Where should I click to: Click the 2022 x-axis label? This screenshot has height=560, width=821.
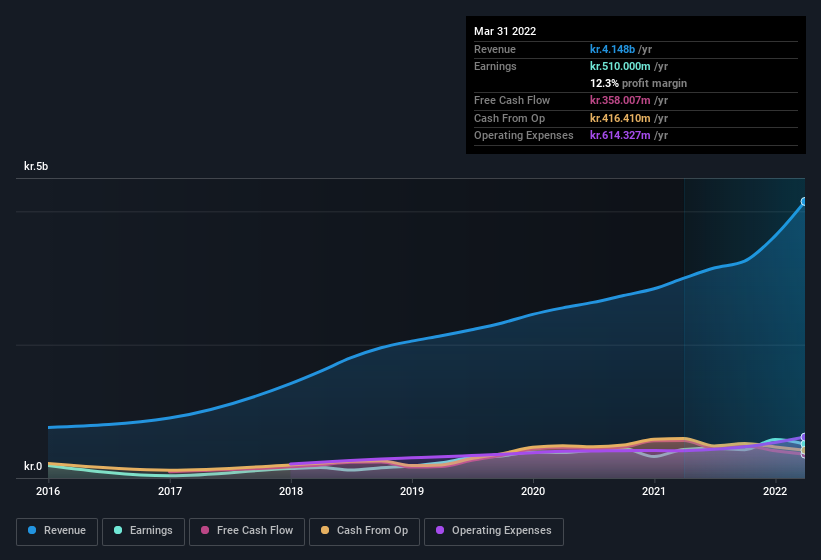coord(775,491)
